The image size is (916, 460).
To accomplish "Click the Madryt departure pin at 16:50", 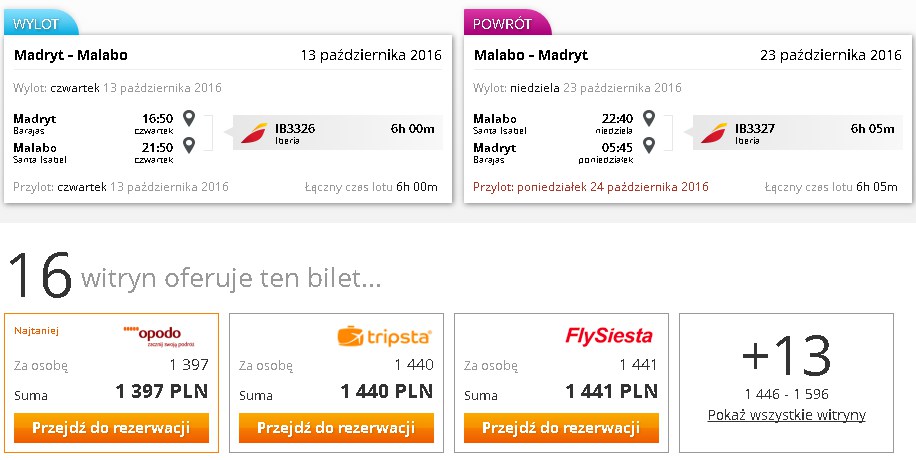I will coord(189,118).
